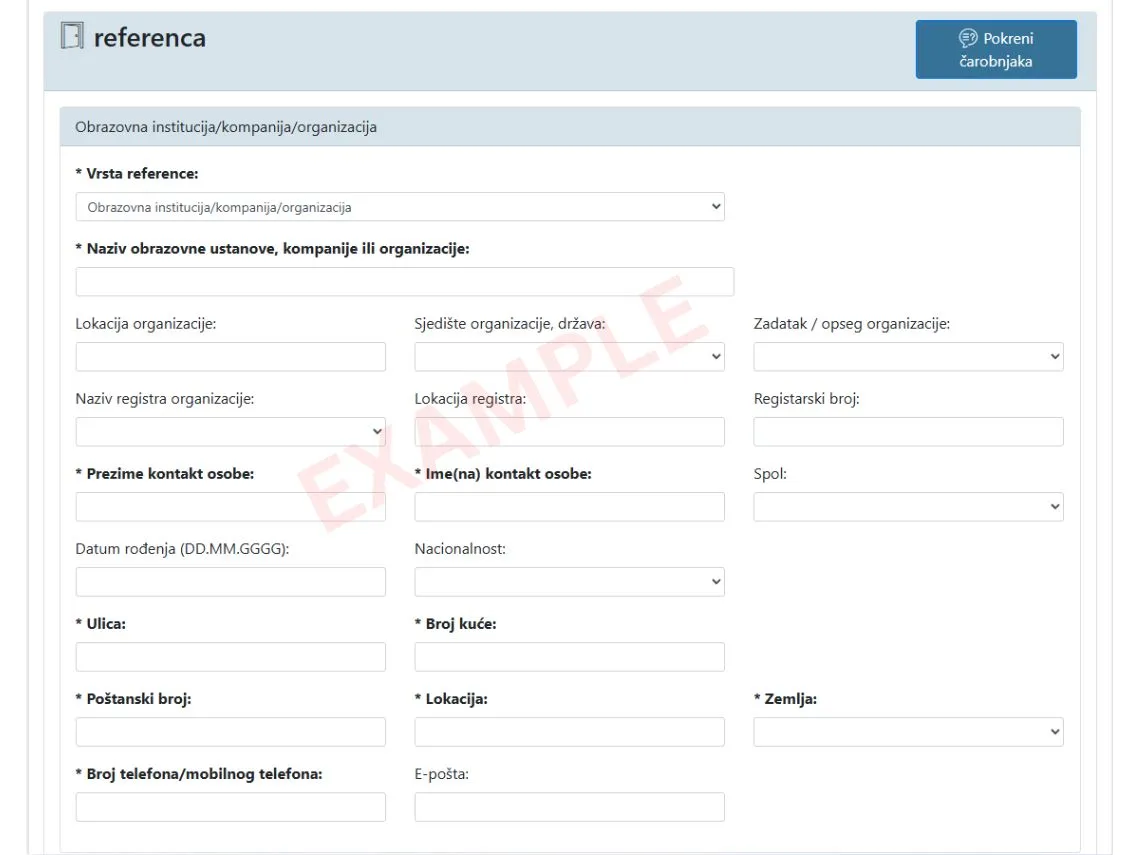
Task: Focus the Ime(na) kontakt osobe field
Action: click(x=569, y=507)
